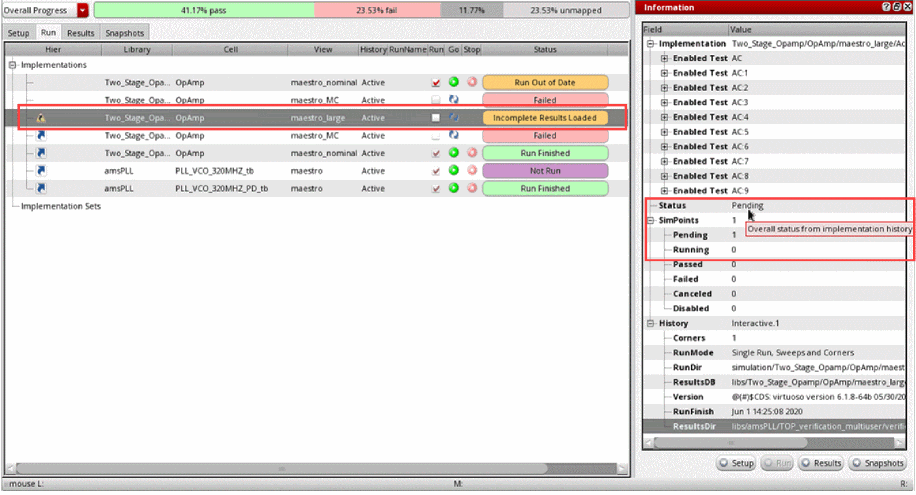Collapse the Implementations tree node

coord(12,65)
